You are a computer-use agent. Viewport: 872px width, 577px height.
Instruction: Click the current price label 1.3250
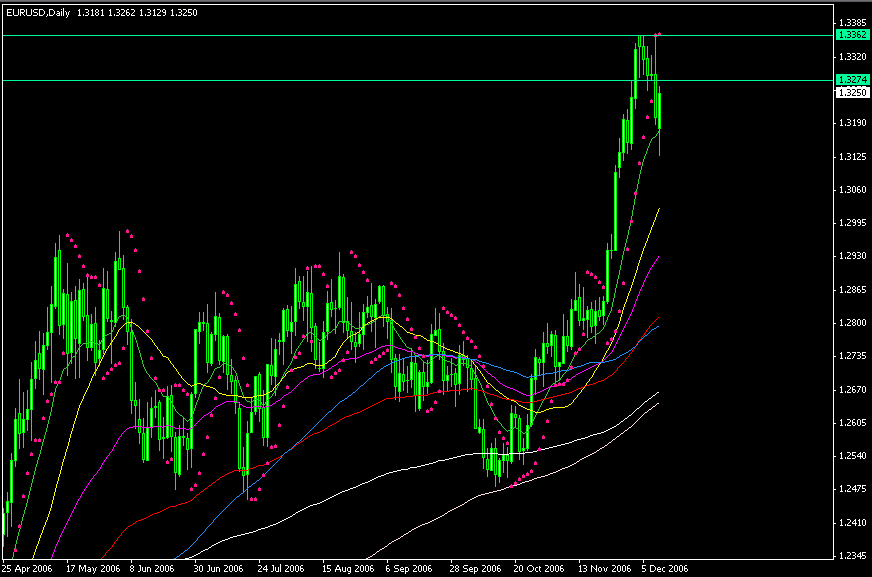pos(852,92)
